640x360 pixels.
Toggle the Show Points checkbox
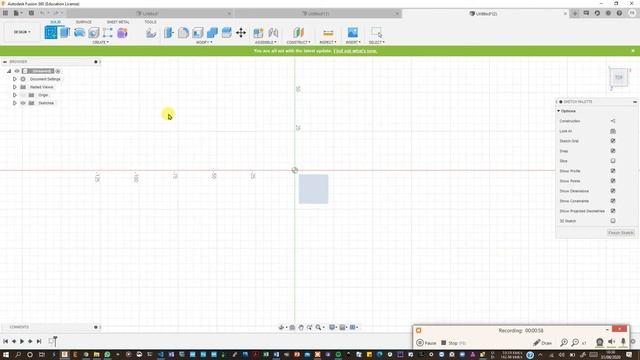click(613, 181)
